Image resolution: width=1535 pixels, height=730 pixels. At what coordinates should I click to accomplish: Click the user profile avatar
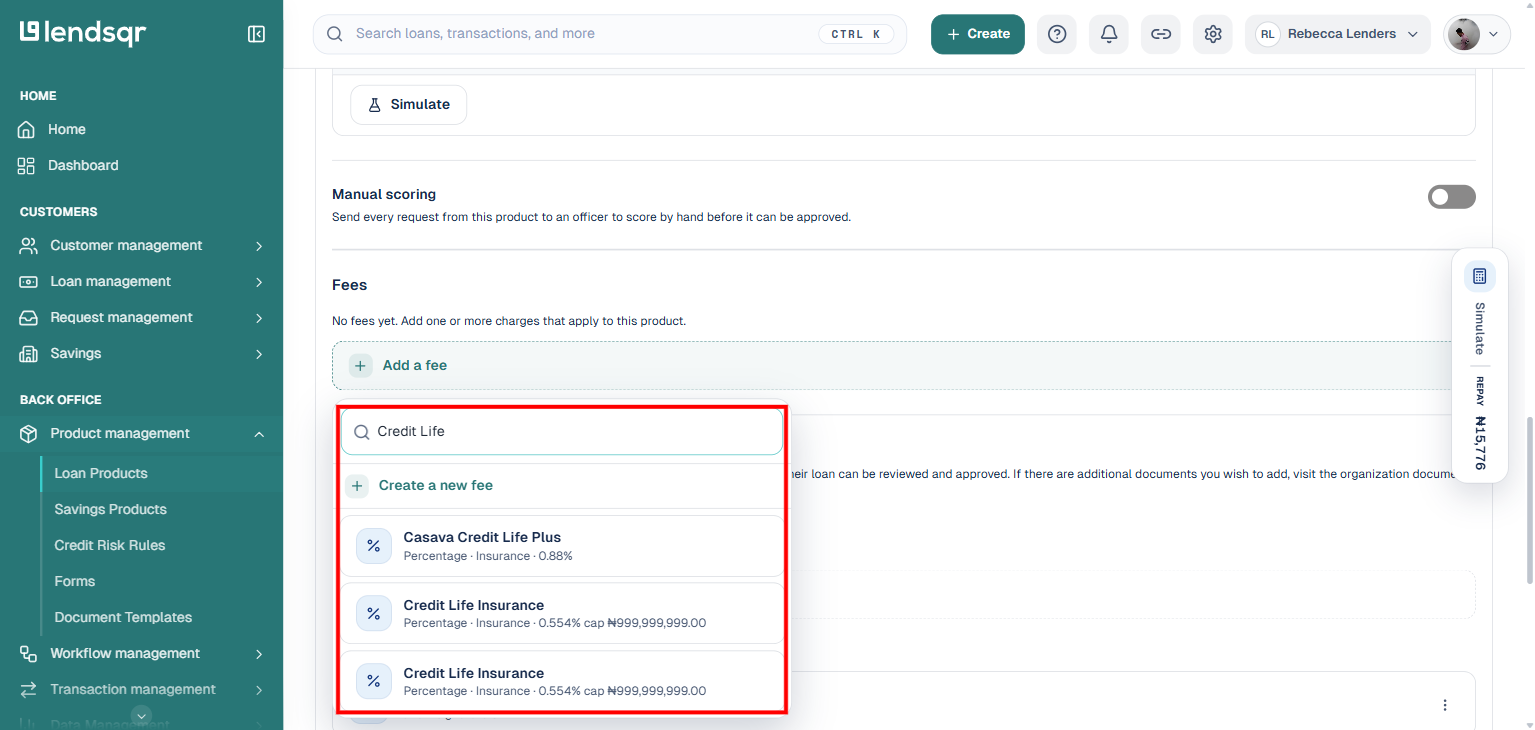coord(1463,34)
